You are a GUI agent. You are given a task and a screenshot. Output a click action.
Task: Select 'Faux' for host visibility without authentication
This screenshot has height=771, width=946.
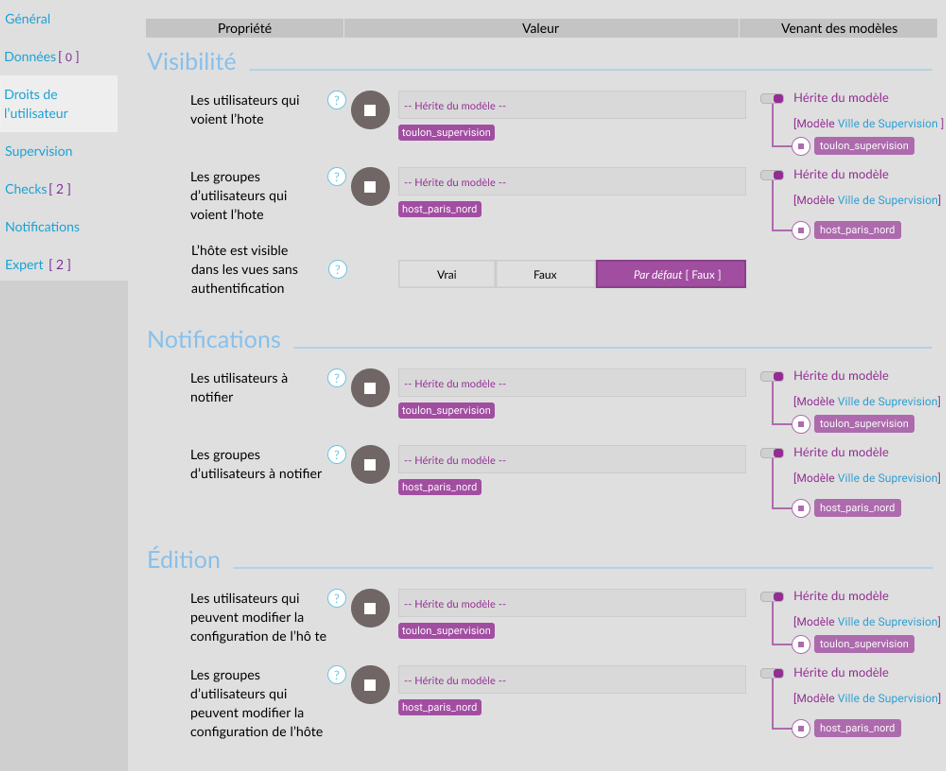[545, 274]
